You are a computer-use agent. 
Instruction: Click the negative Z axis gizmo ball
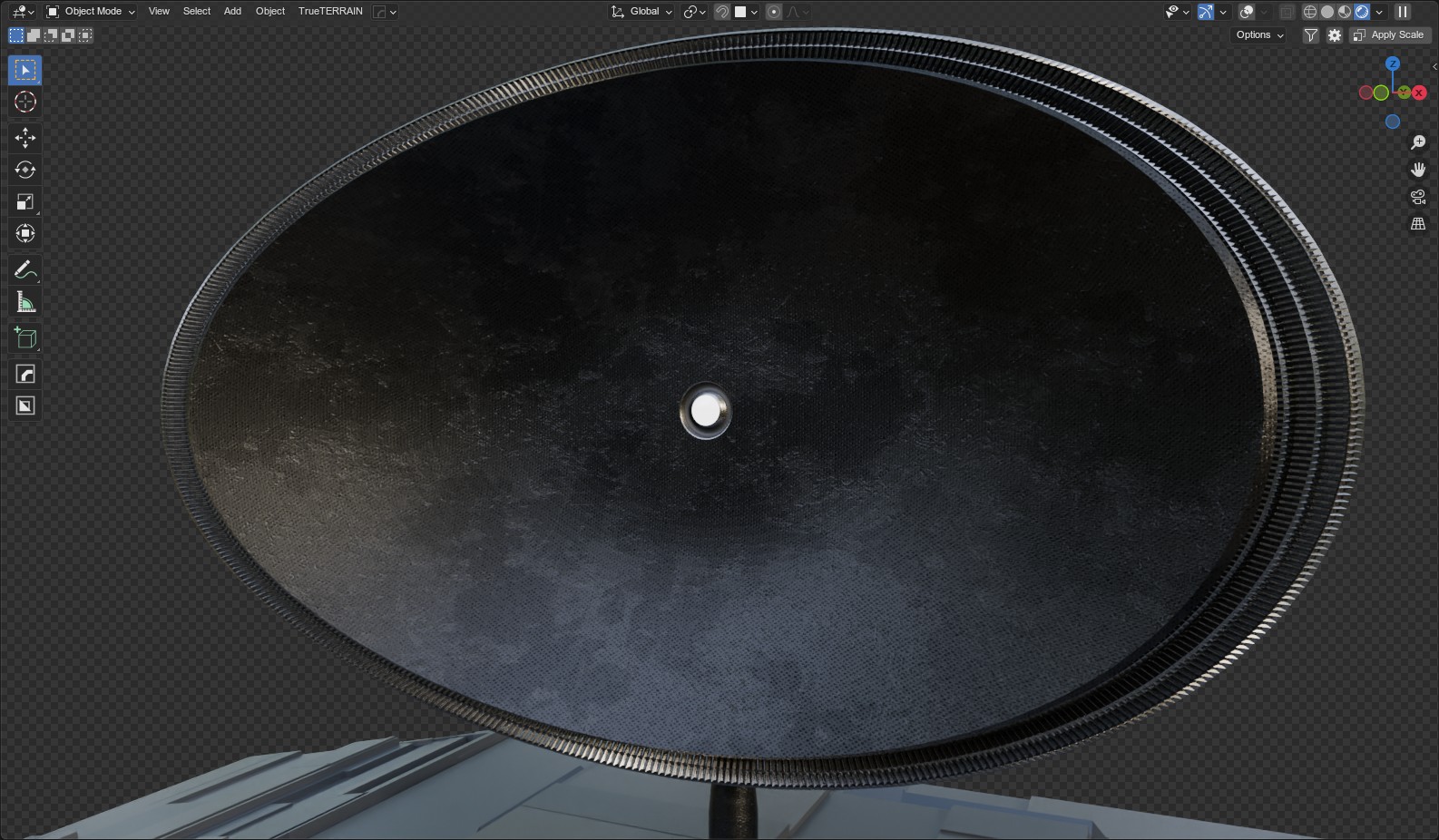tap(1393, 122)
